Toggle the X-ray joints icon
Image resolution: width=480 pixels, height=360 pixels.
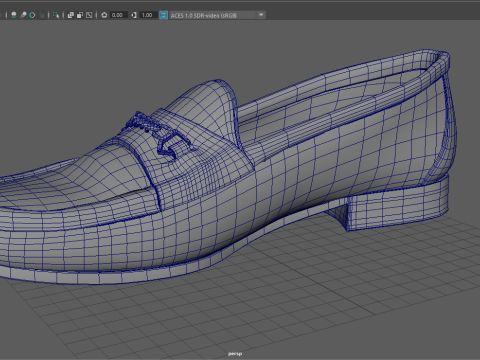(x=89, y=15)
